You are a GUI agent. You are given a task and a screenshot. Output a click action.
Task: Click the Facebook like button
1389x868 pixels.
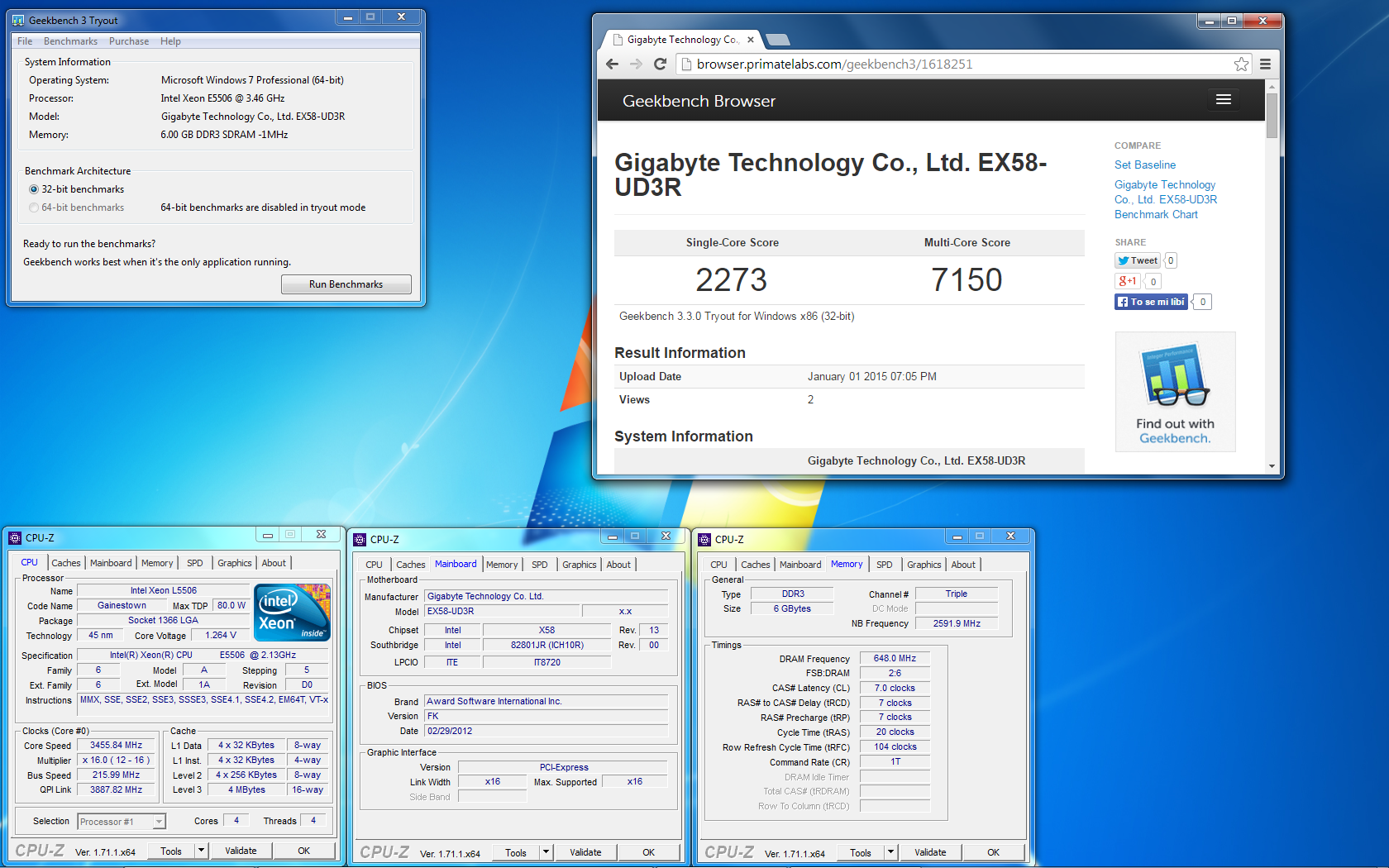point(1152,302)
